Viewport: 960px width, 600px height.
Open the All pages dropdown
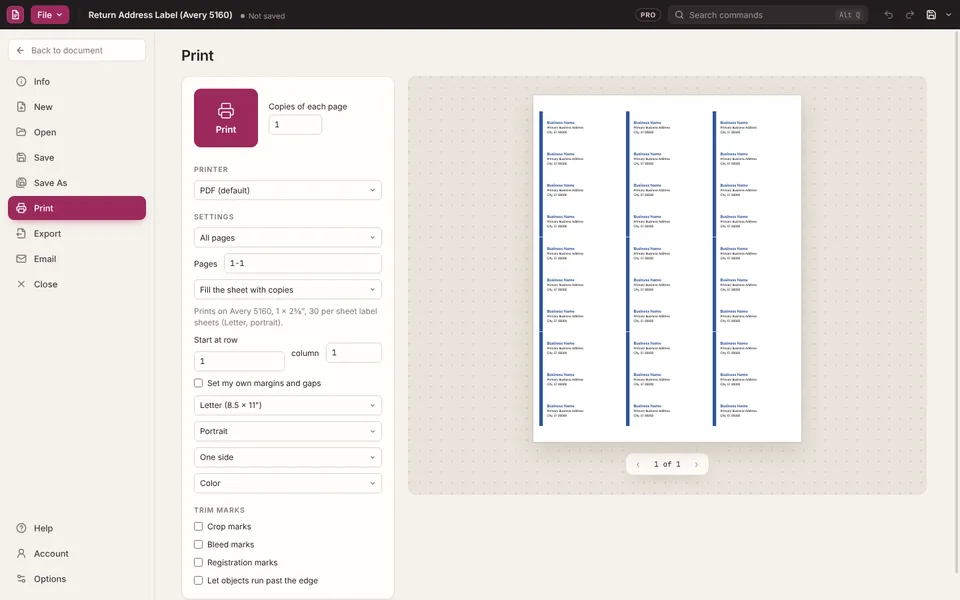click(x=288, y=238)
